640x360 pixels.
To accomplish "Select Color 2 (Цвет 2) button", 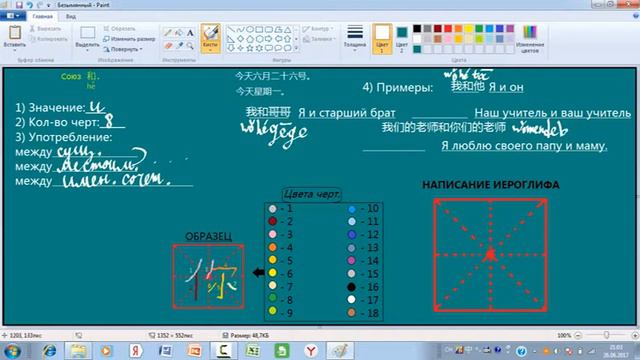I will 402,39.
